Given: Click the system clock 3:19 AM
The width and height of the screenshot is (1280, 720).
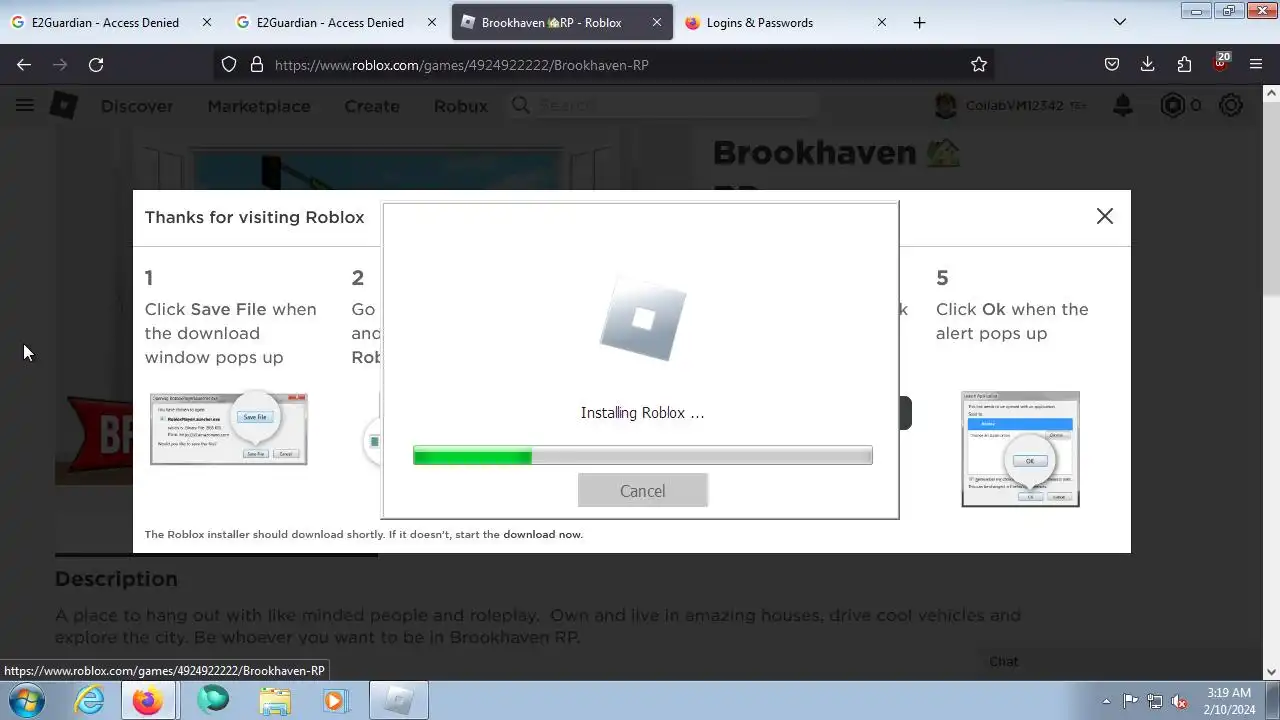Looking at the screenshot, I should point(1229,692).
